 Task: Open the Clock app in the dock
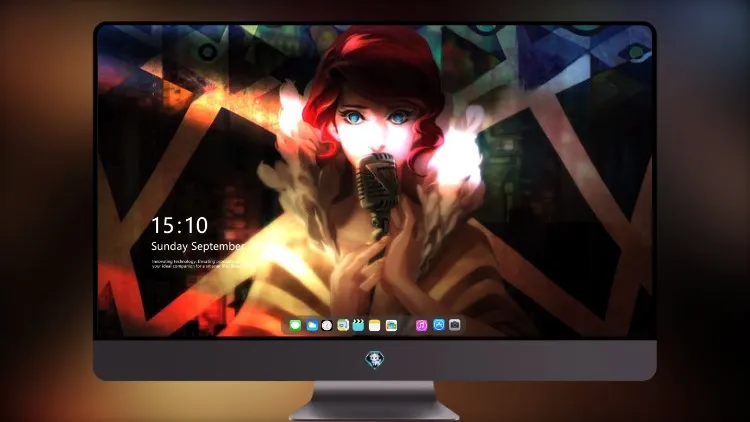coord(327,325)
